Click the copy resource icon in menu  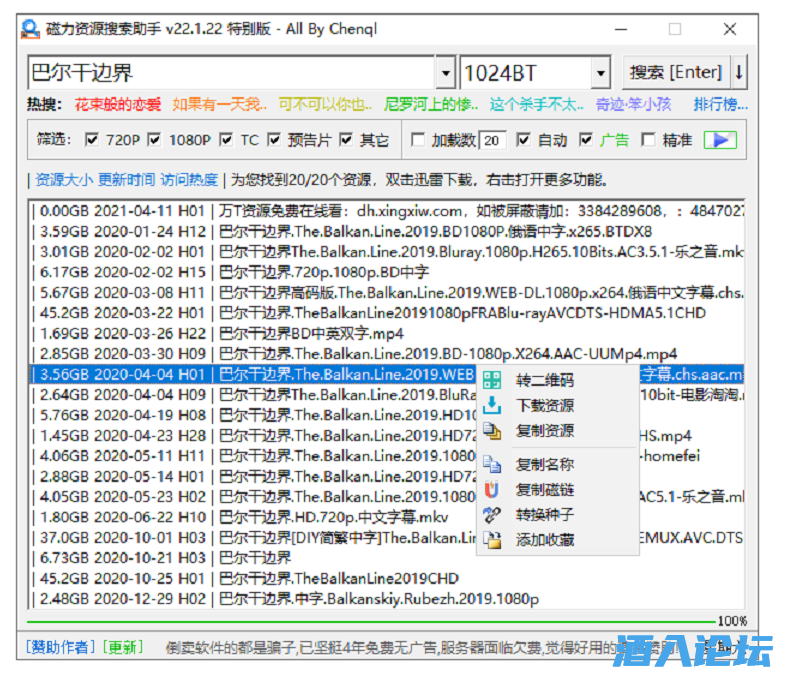(491, 431)
